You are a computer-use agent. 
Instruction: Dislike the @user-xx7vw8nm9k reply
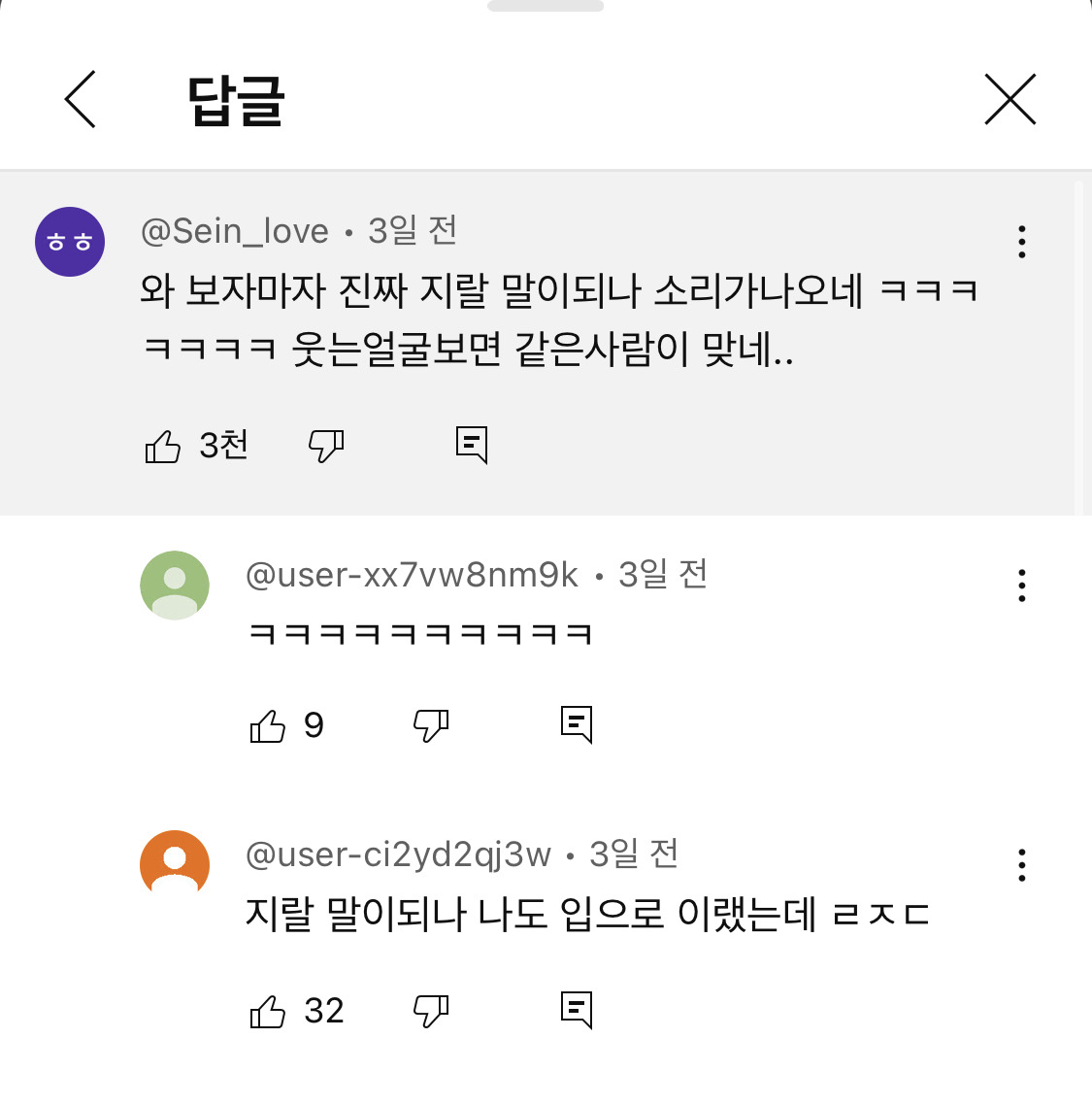coord(431,725)
